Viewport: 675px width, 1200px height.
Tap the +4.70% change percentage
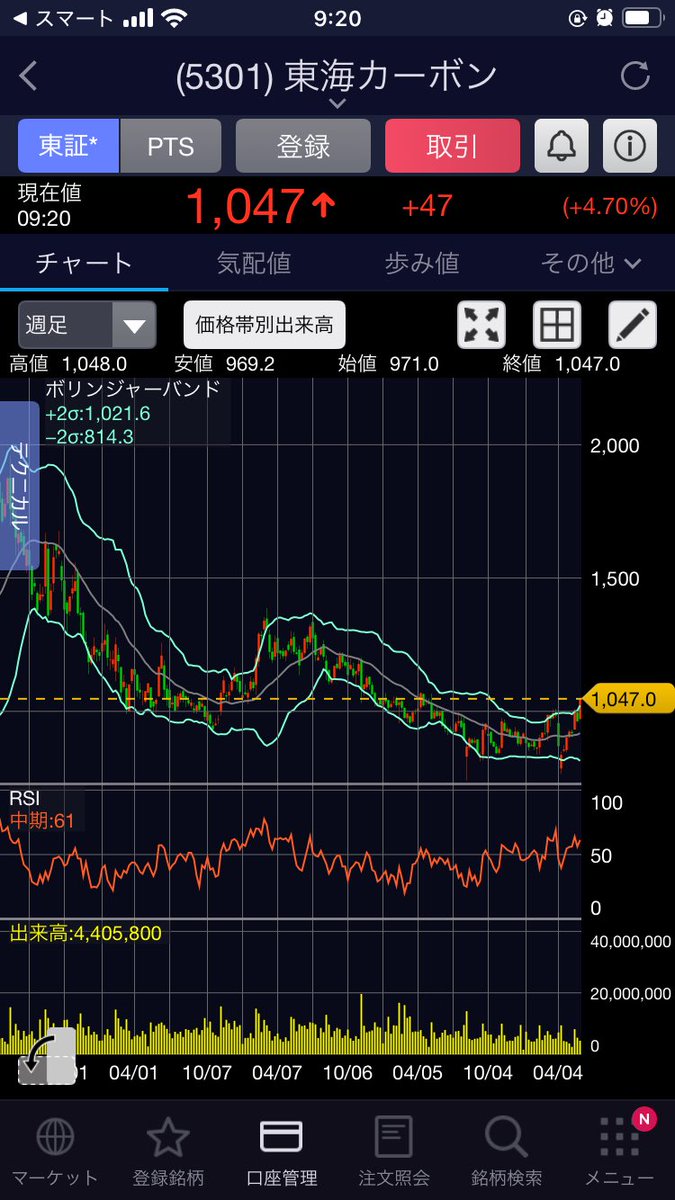tap(610, 207)
